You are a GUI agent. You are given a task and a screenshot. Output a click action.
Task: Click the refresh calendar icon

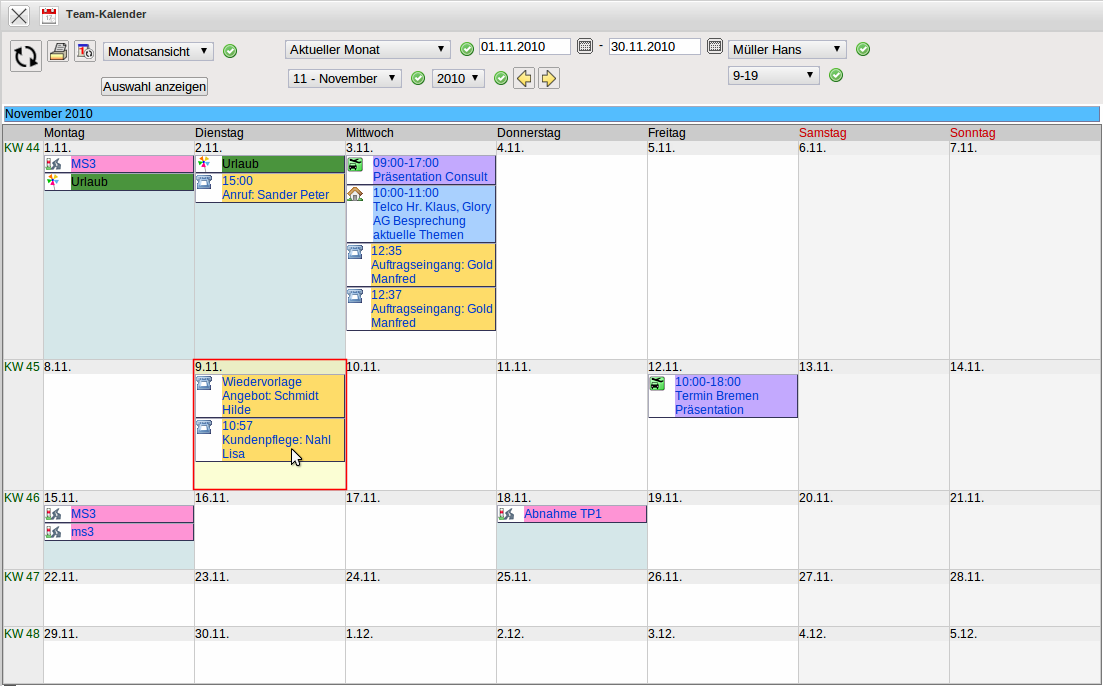point(26,55)
